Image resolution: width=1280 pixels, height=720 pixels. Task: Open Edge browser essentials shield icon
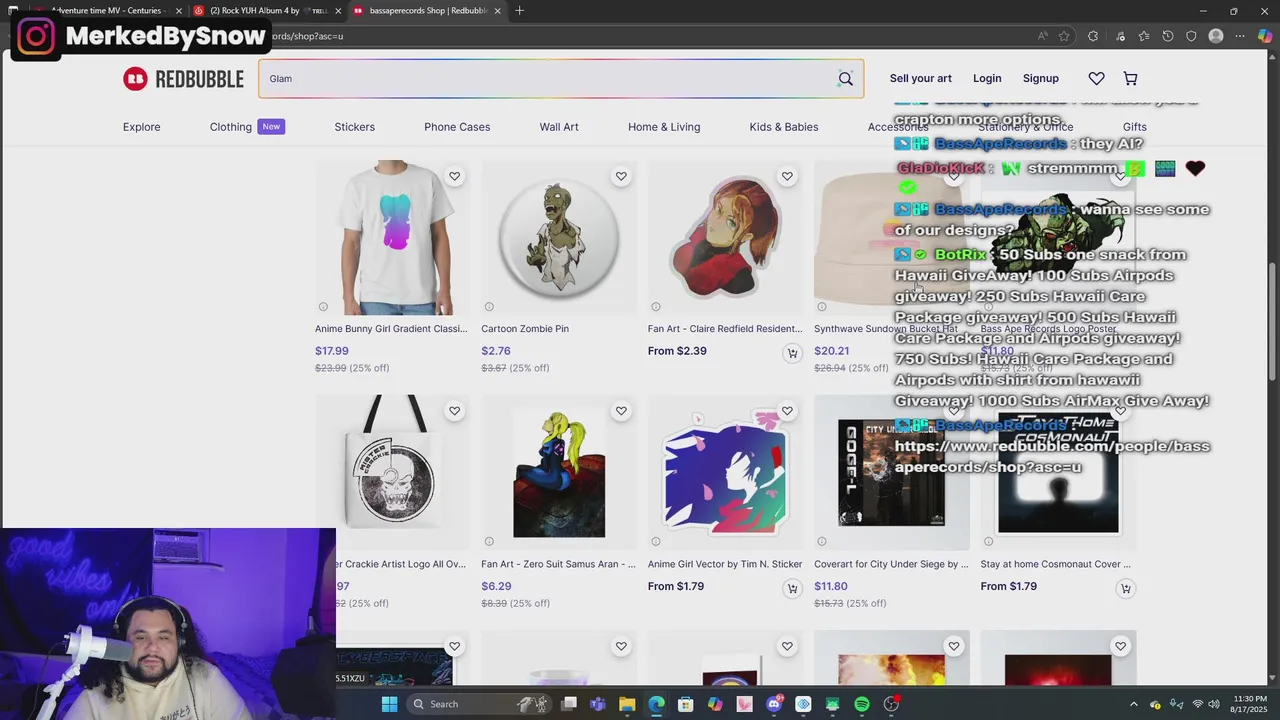tap(1191, 36)
